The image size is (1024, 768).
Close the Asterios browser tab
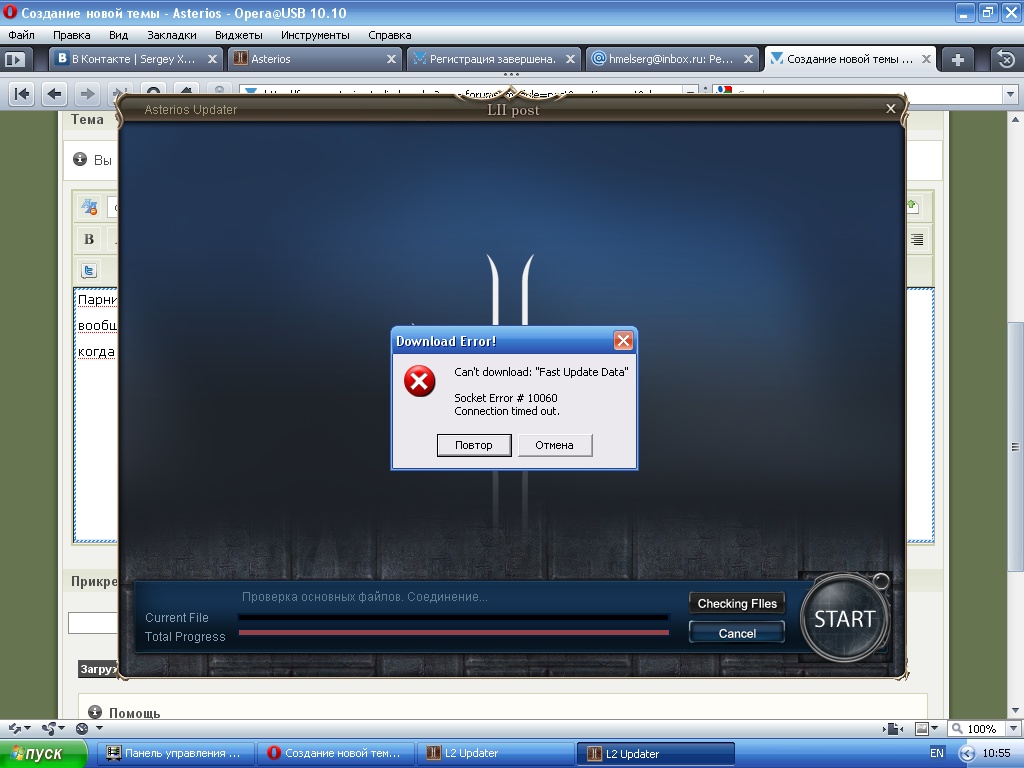[391, 59]
